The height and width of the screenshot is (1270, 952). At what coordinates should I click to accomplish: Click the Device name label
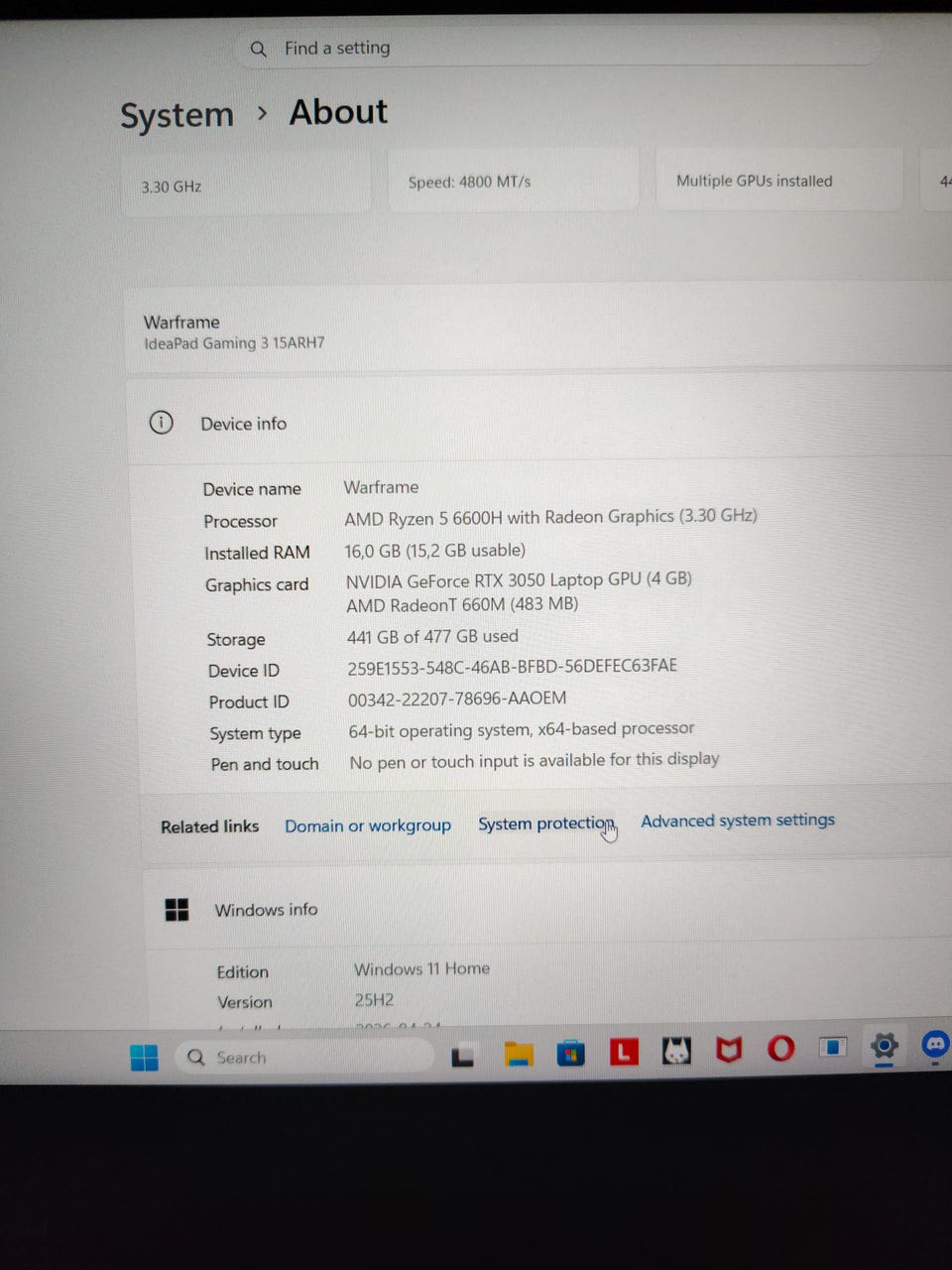tap(252, 489)
